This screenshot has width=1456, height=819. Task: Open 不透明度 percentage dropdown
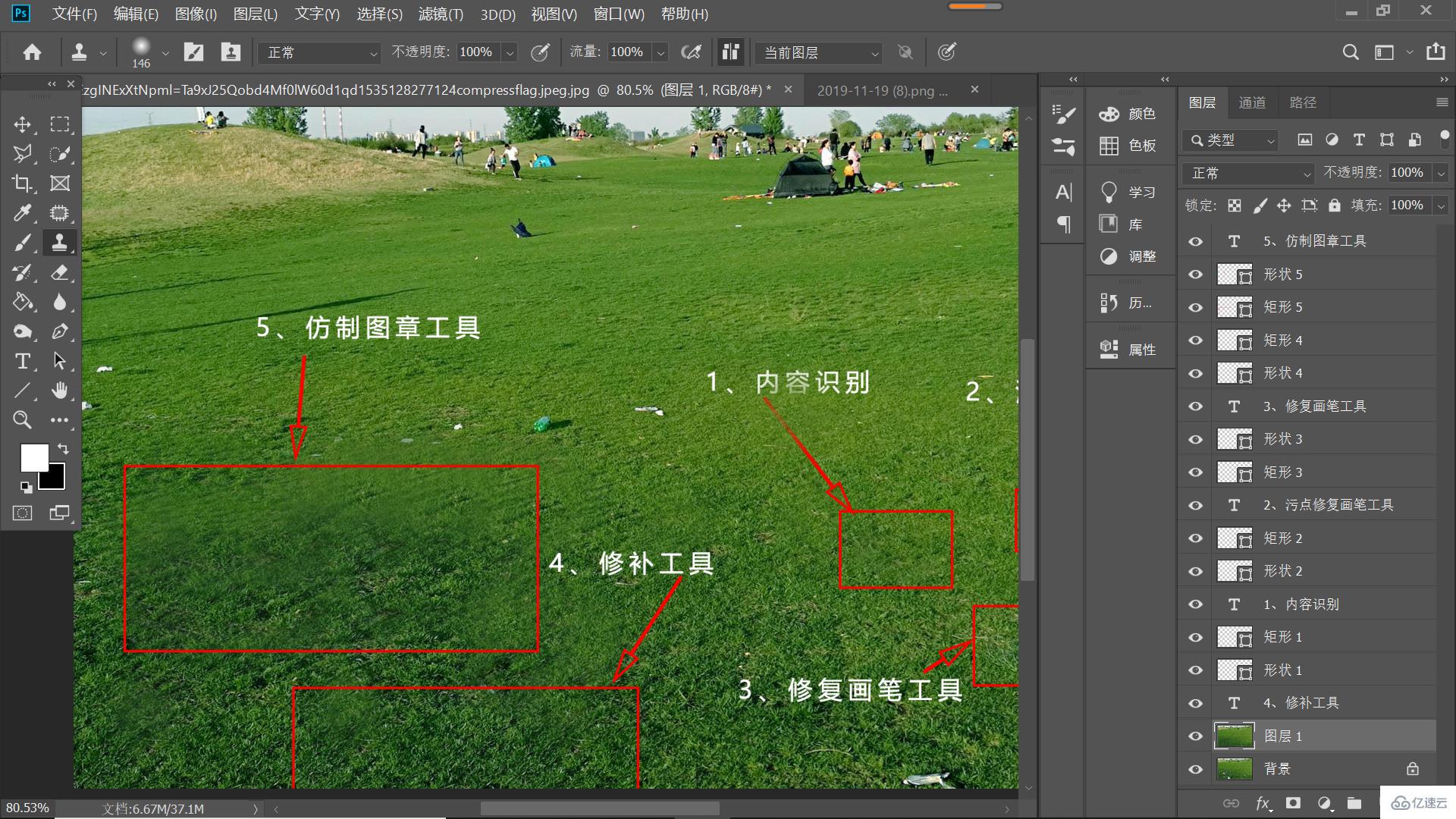(x=511, y=52)
